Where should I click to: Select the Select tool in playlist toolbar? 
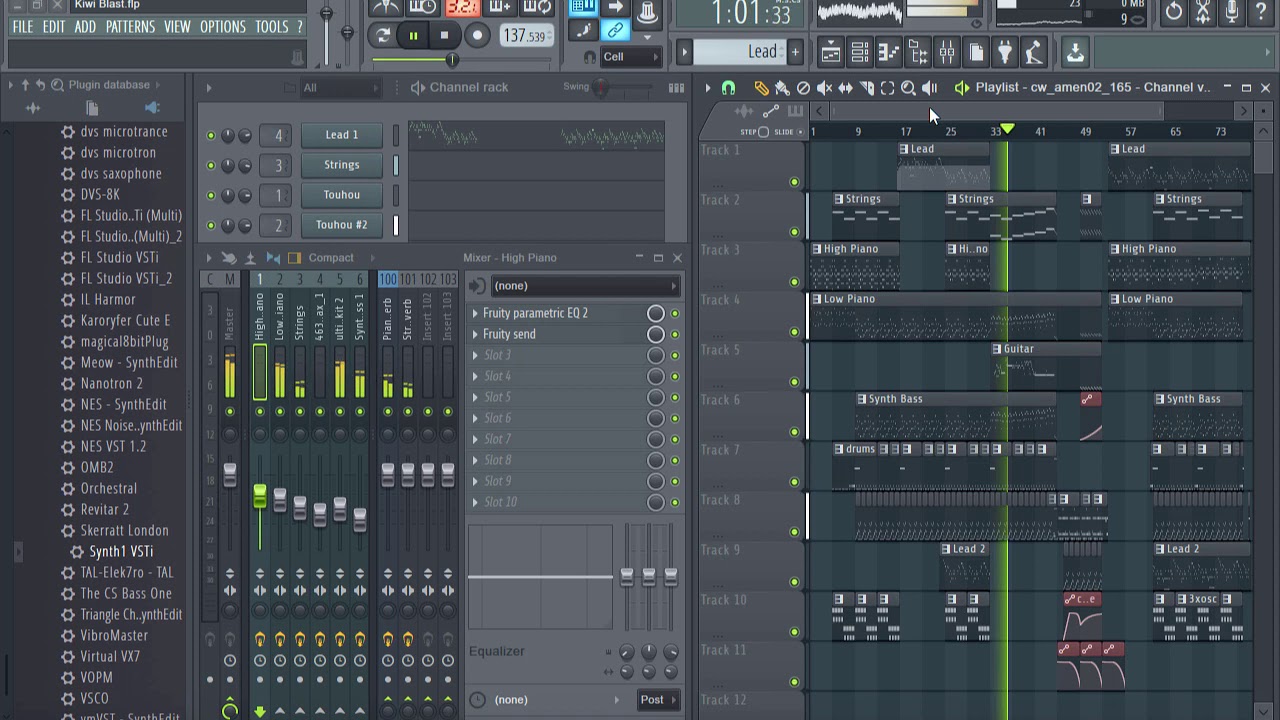tap(887, 88)
